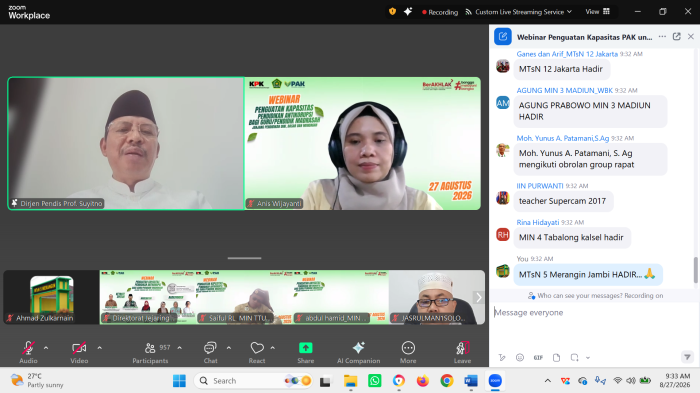
Task: Select Ahmad Zulkarnain video thumbnail
Action: point(51,297)
